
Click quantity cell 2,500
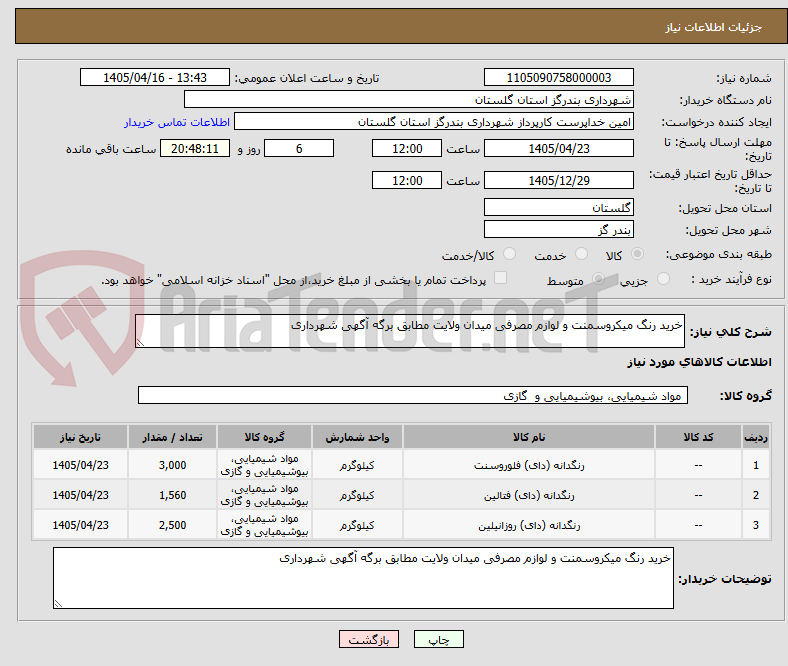pos(172,525)
